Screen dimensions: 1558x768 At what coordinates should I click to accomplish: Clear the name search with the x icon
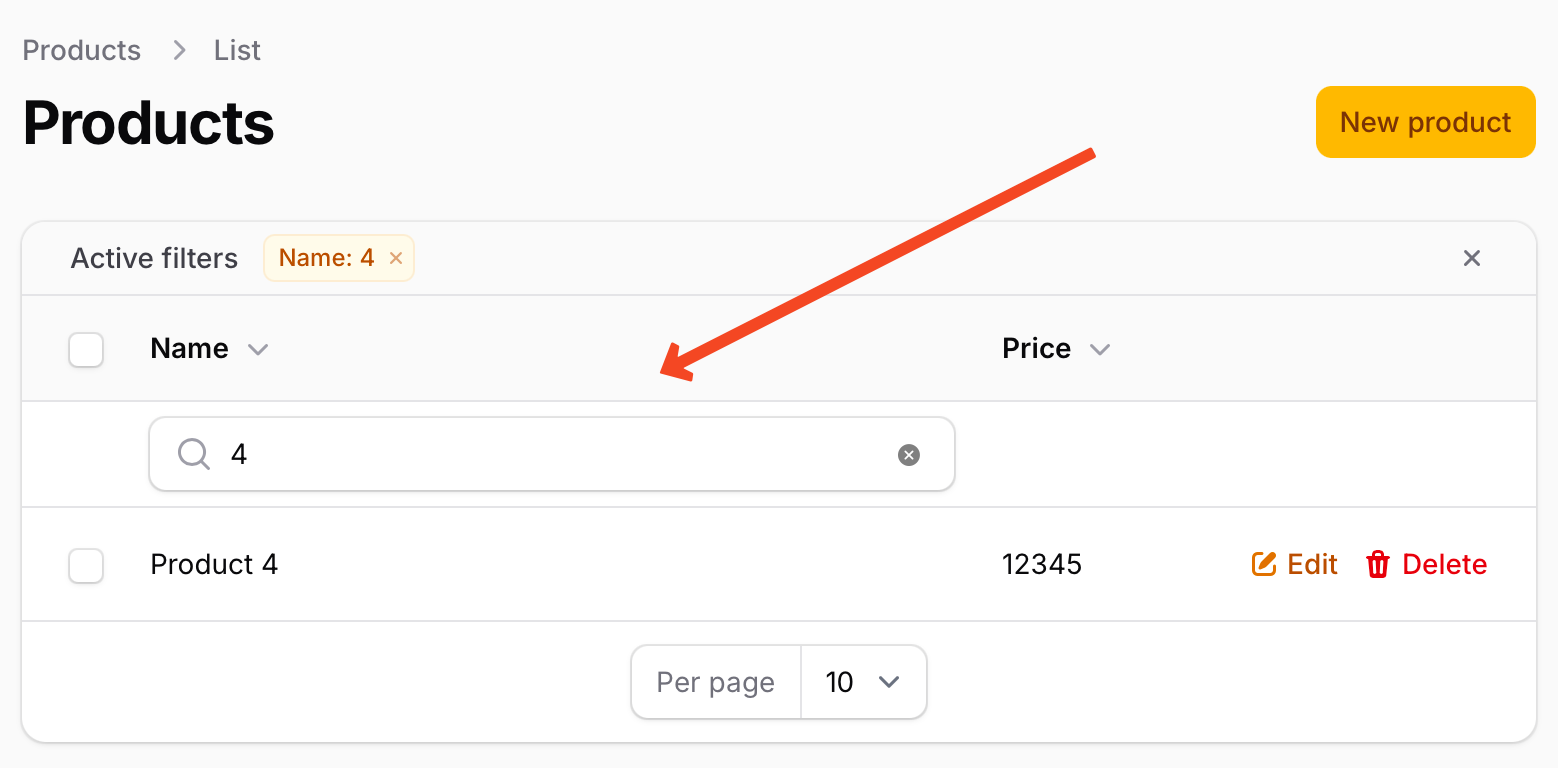[x=908, y=455]
